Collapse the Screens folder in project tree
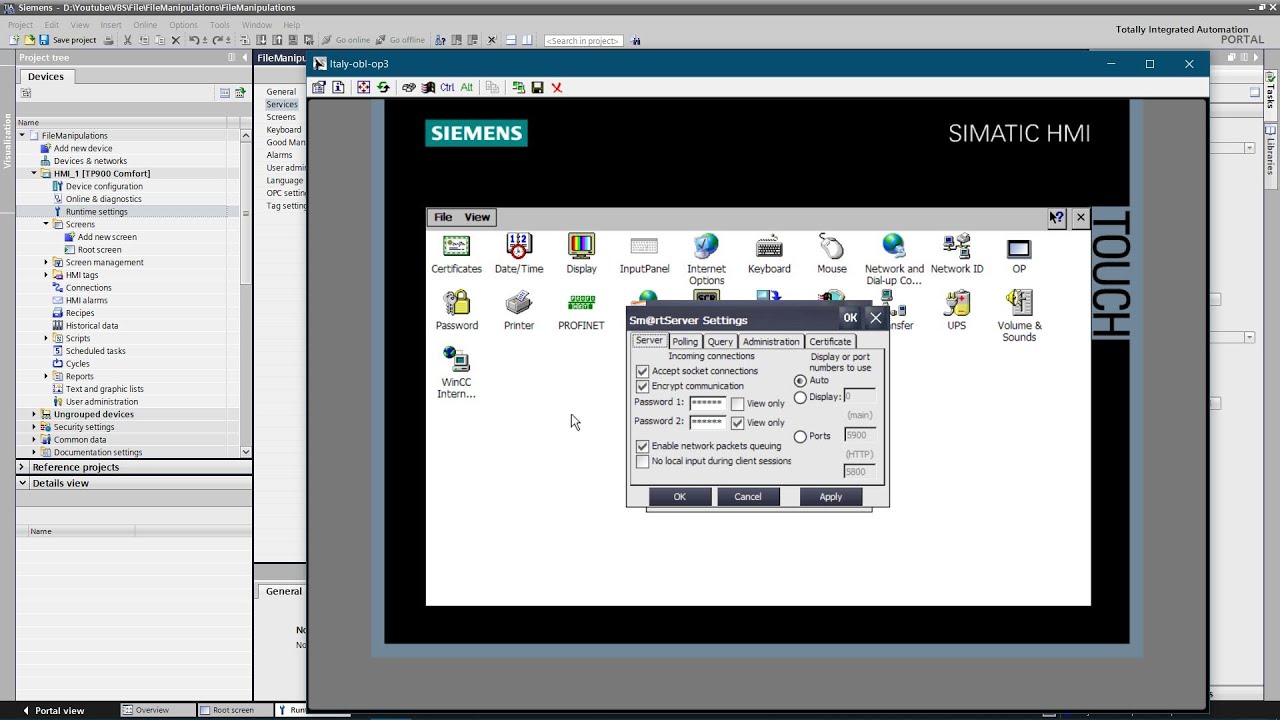This screenshot has height=720, width=1280. click(46, 224)
